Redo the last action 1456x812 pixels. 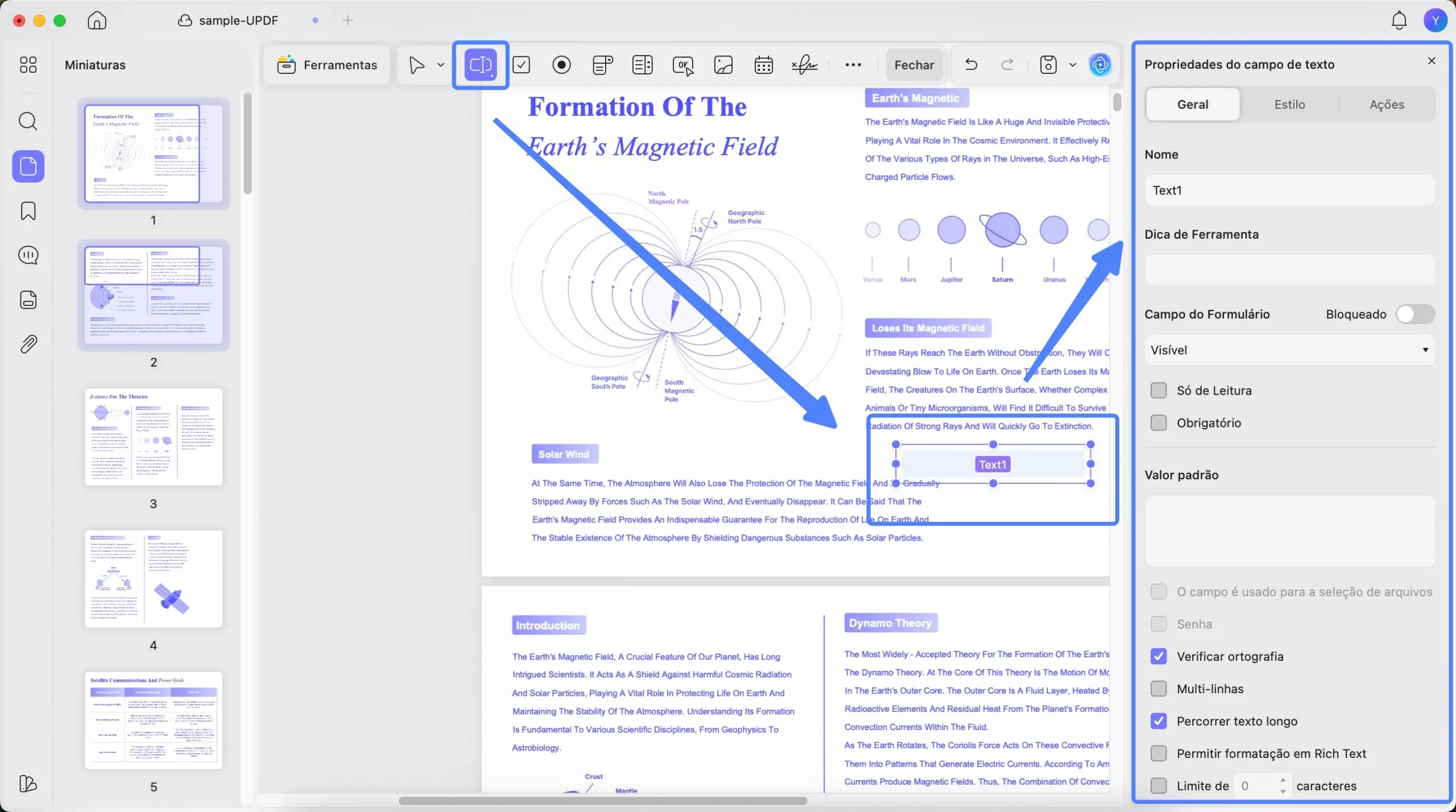coord(1007,64)
